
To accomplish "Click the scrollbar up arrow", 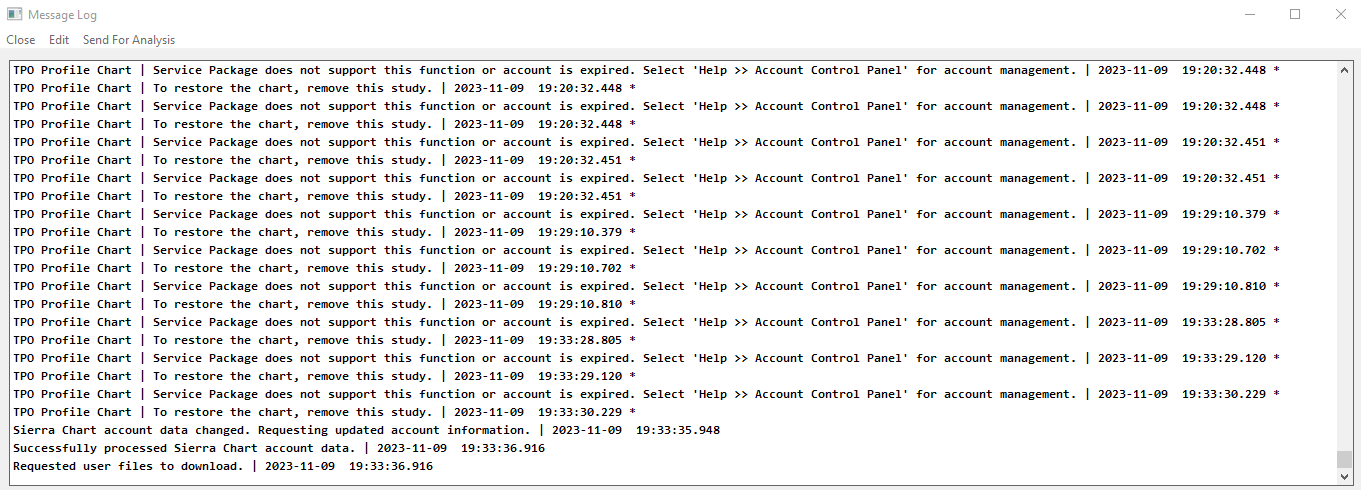I will (1344, 70).
